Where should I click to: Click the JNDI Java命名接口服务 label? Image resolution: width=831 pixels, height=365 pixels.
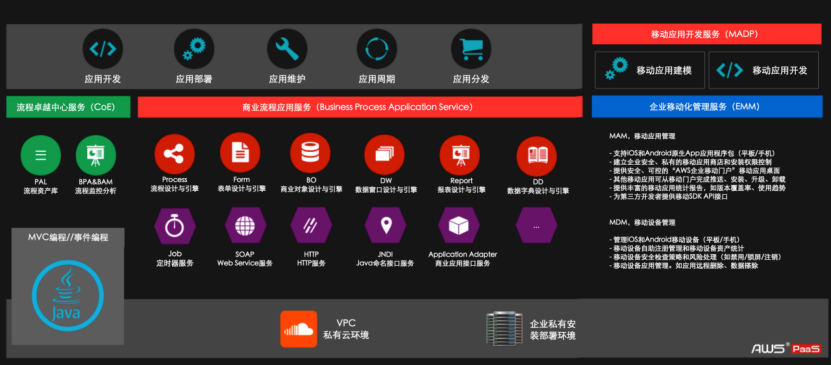click(x=385, y=259)
